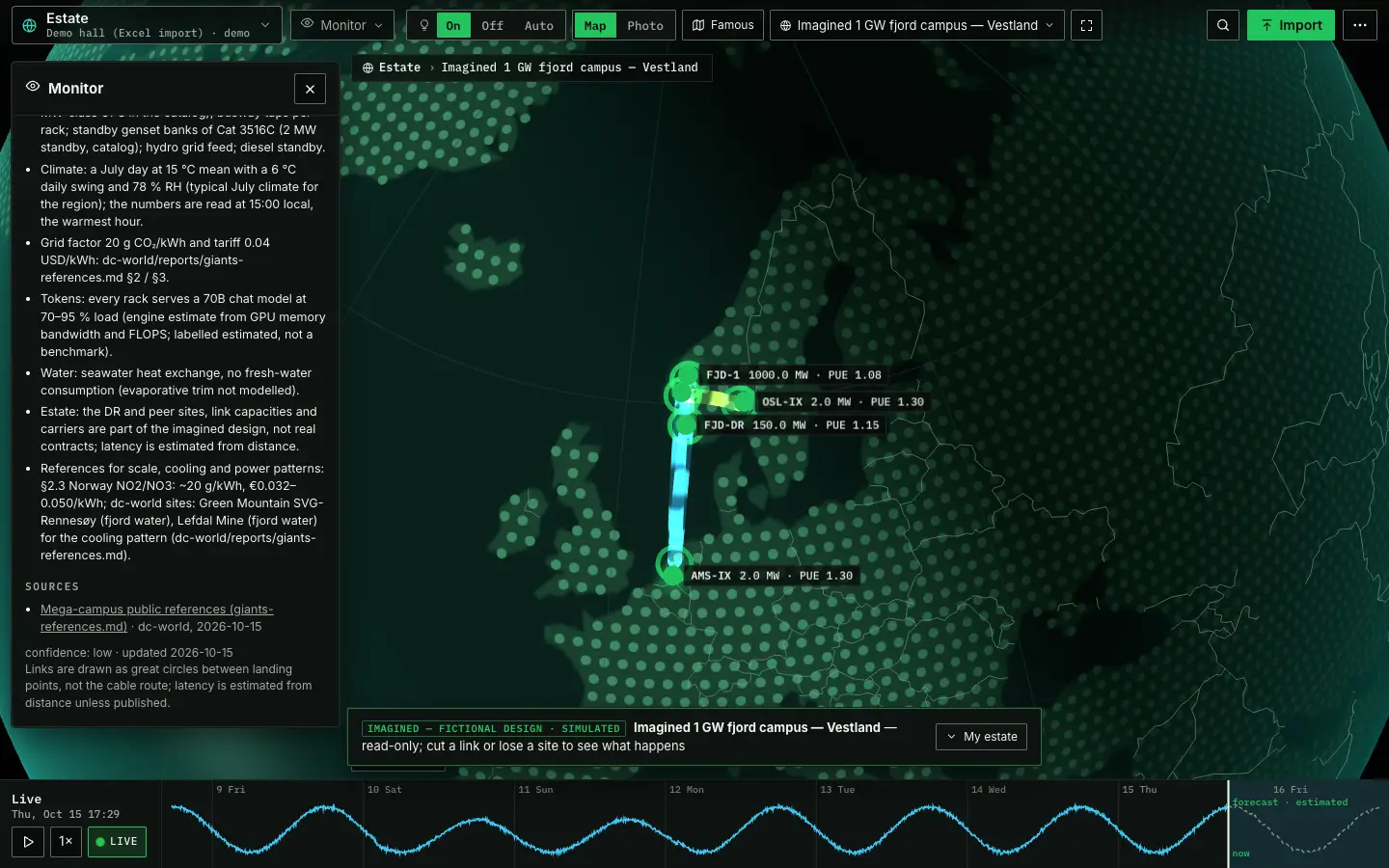This screenshot has width=1389, height=868.
Task: Open Mega-campus public references link
Action: point(156,617)
